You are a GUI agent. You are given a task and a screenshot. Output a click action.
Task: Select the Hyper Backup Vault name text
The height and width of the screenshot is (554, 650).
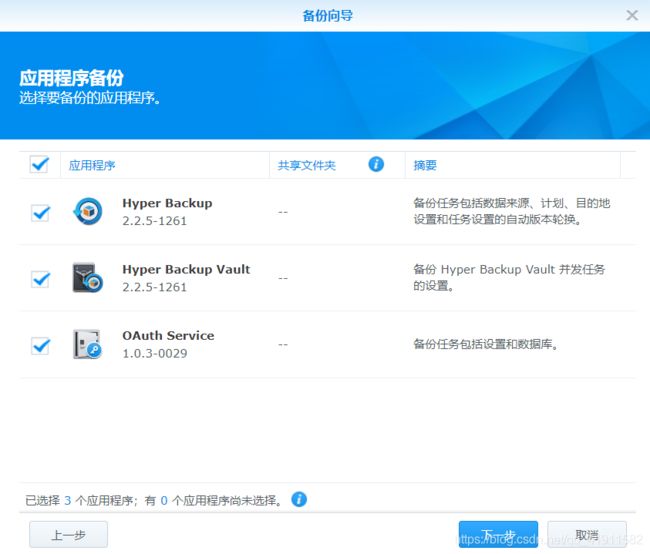click(x=186, y=270)
